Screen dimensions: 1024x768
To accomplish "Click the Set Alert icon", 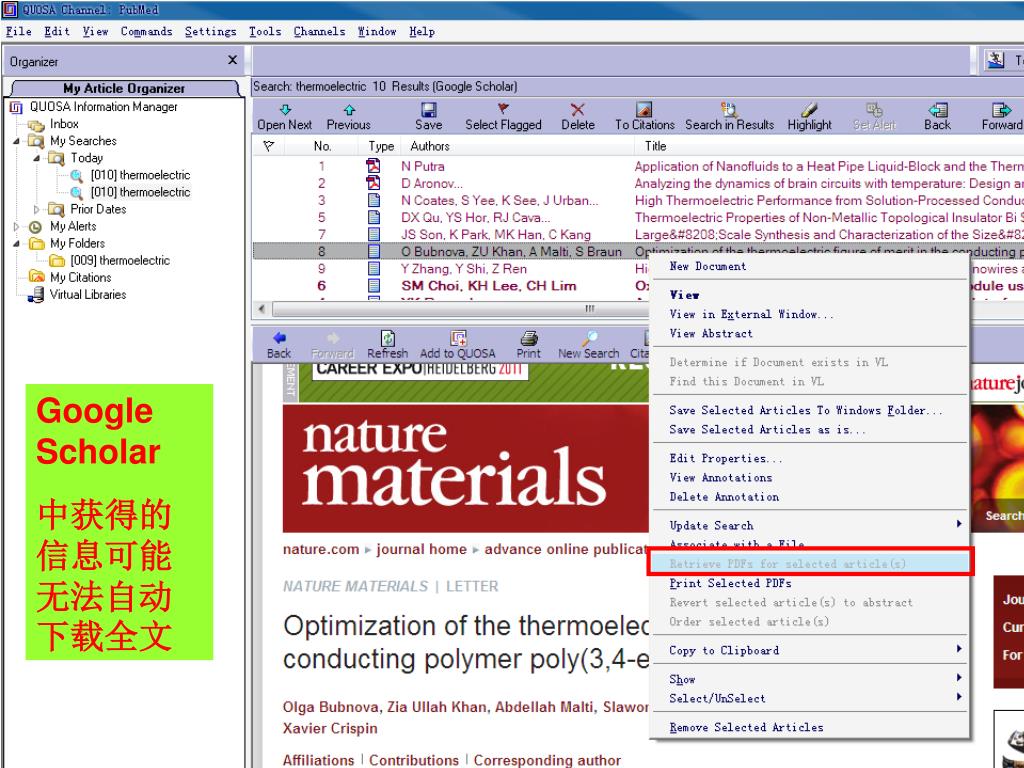I will point(874,109).
